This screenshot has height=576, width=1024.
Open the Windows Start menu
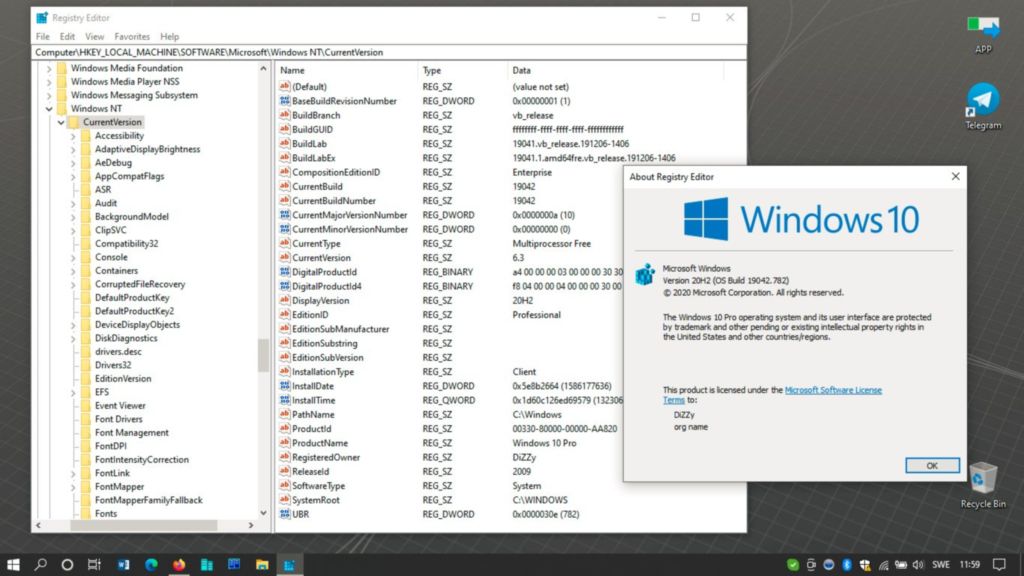click(13, 564)
